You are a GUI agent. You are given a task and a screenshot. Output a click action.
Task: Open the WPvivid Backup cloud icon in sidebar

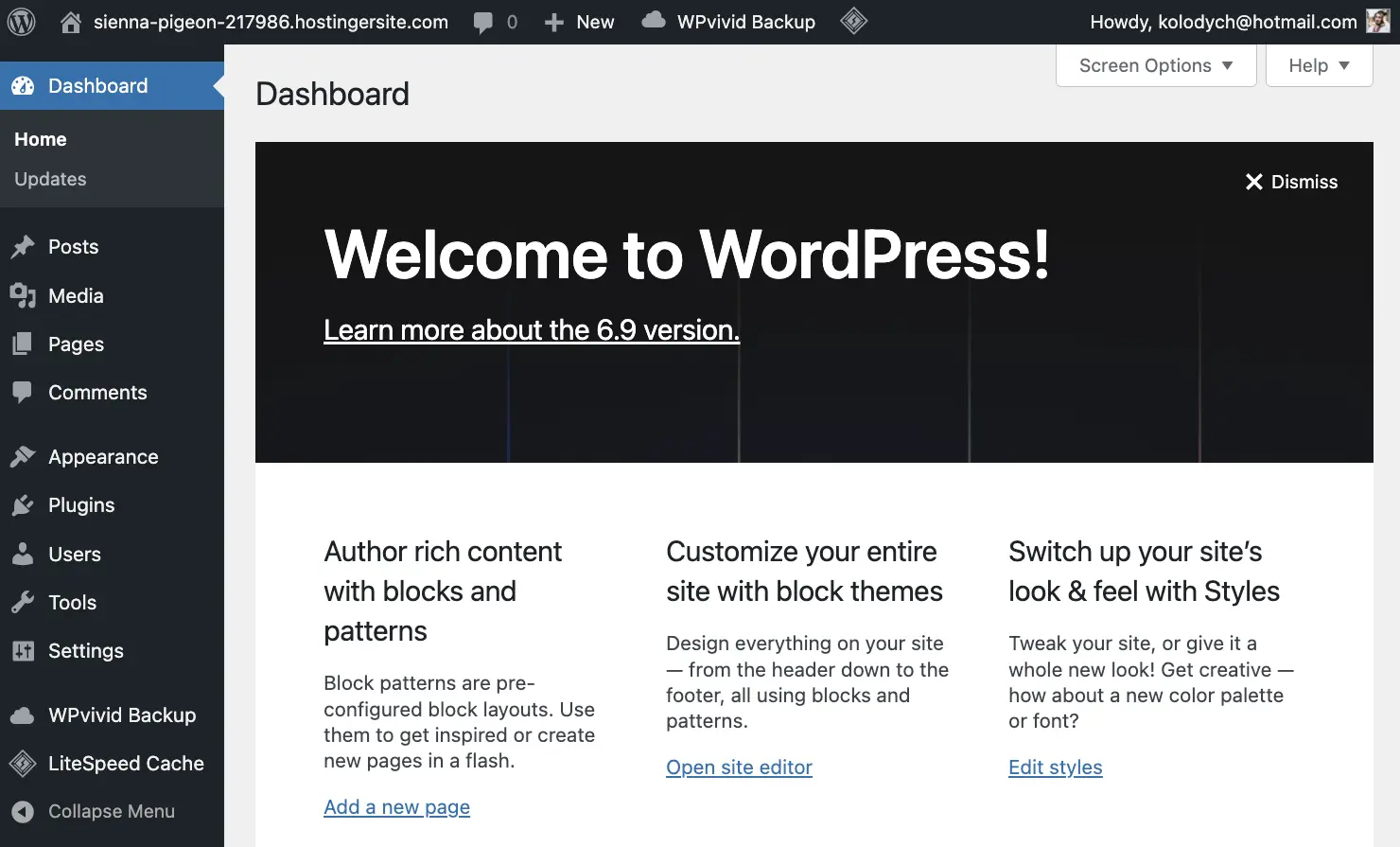pos(24,715)
